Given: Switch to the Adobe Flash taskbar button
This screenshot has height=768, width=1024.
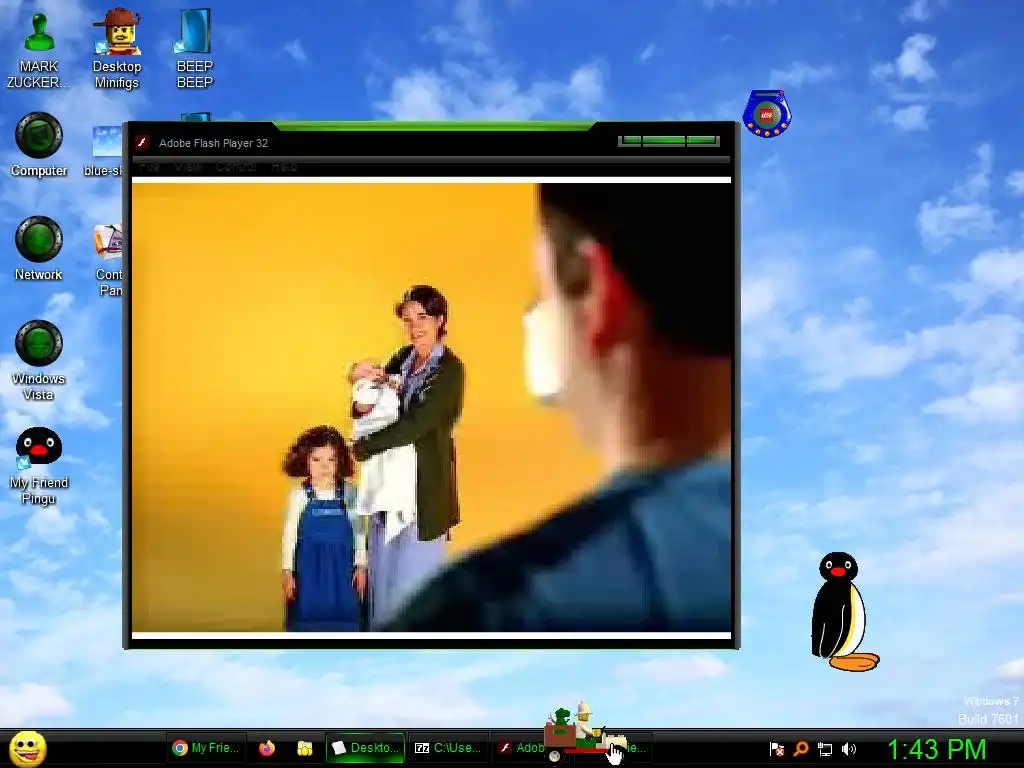Looking at the screenshot, I should point(519,748).
